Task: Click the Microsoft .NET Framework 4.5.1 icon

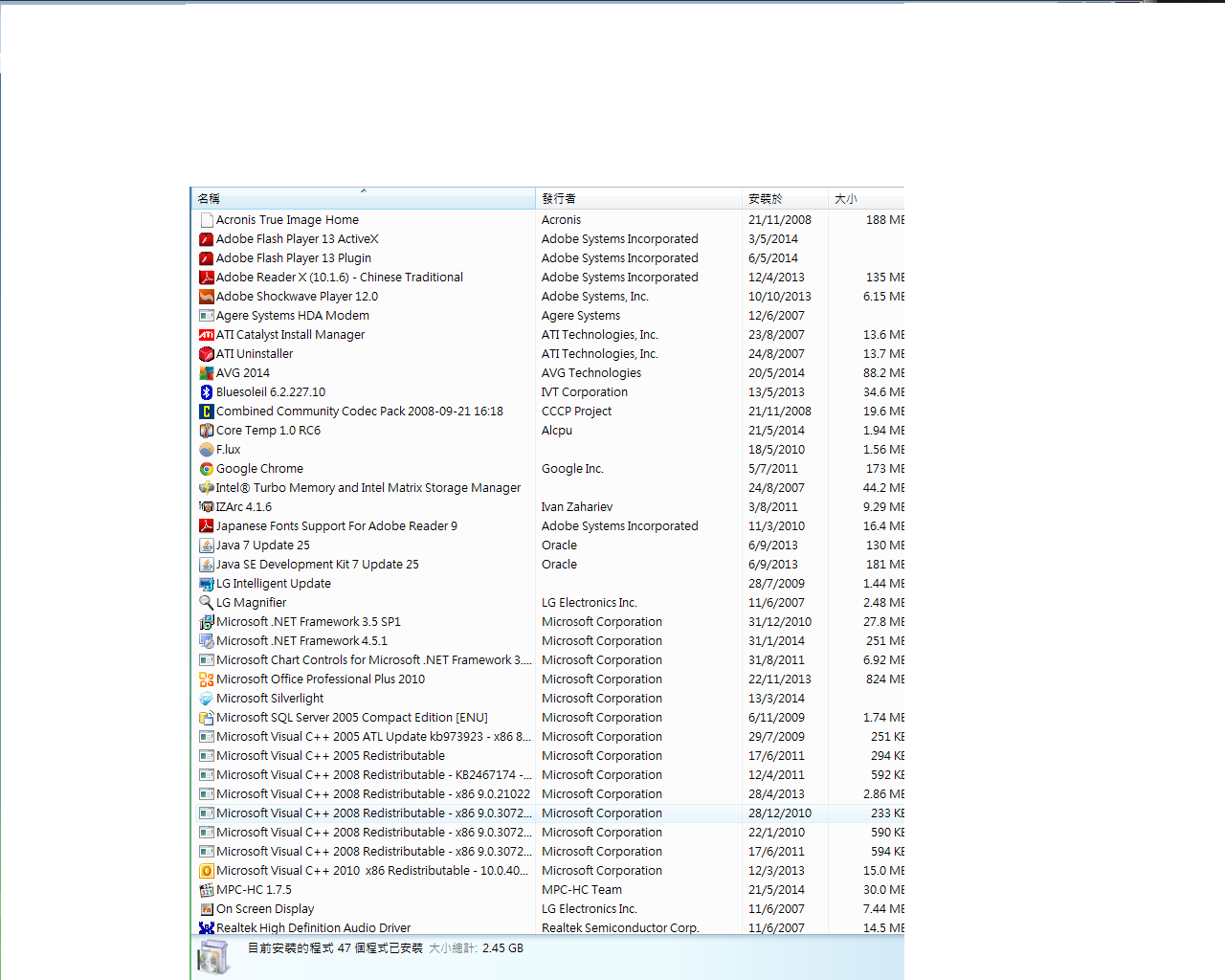Action: pos(206,641)
